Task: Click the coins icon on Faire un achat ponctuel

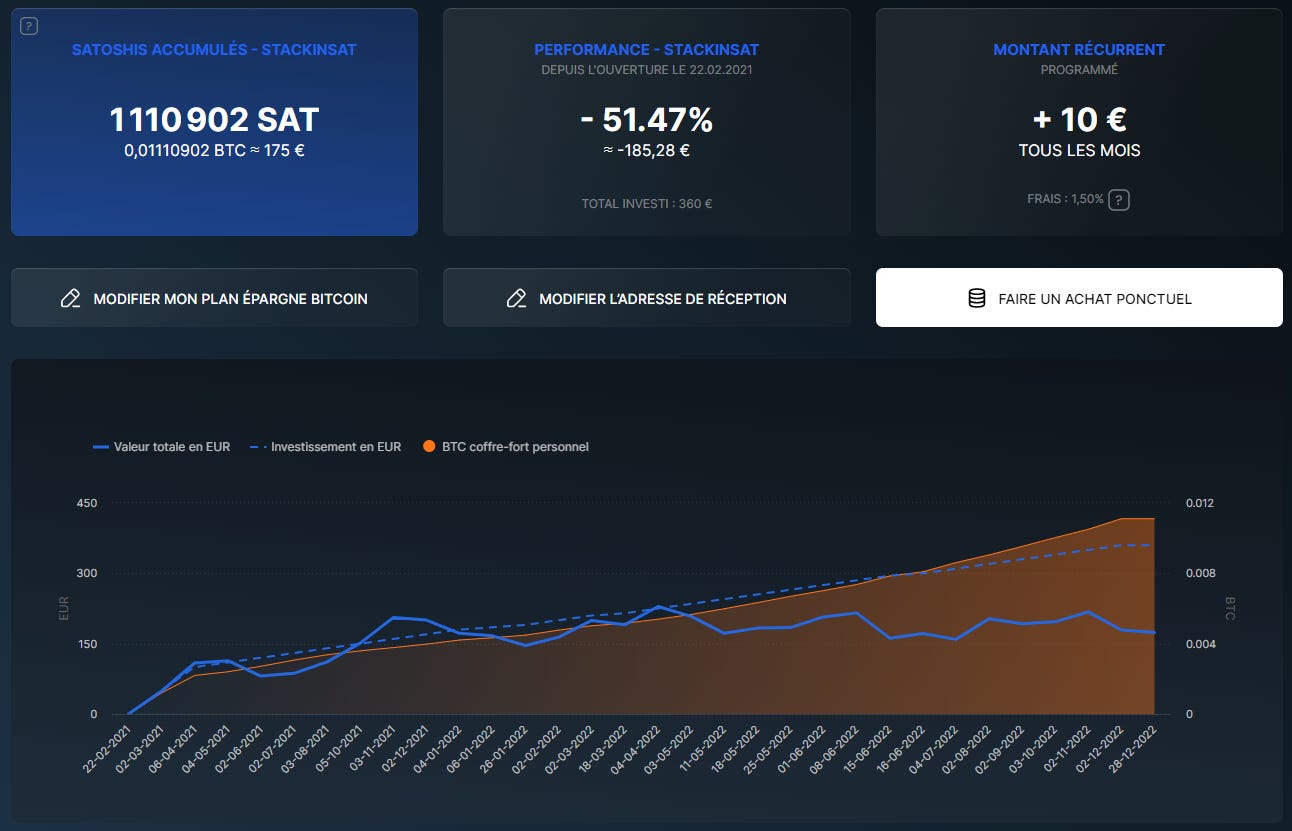Action: pyautogui.click(x=977, y=298)
